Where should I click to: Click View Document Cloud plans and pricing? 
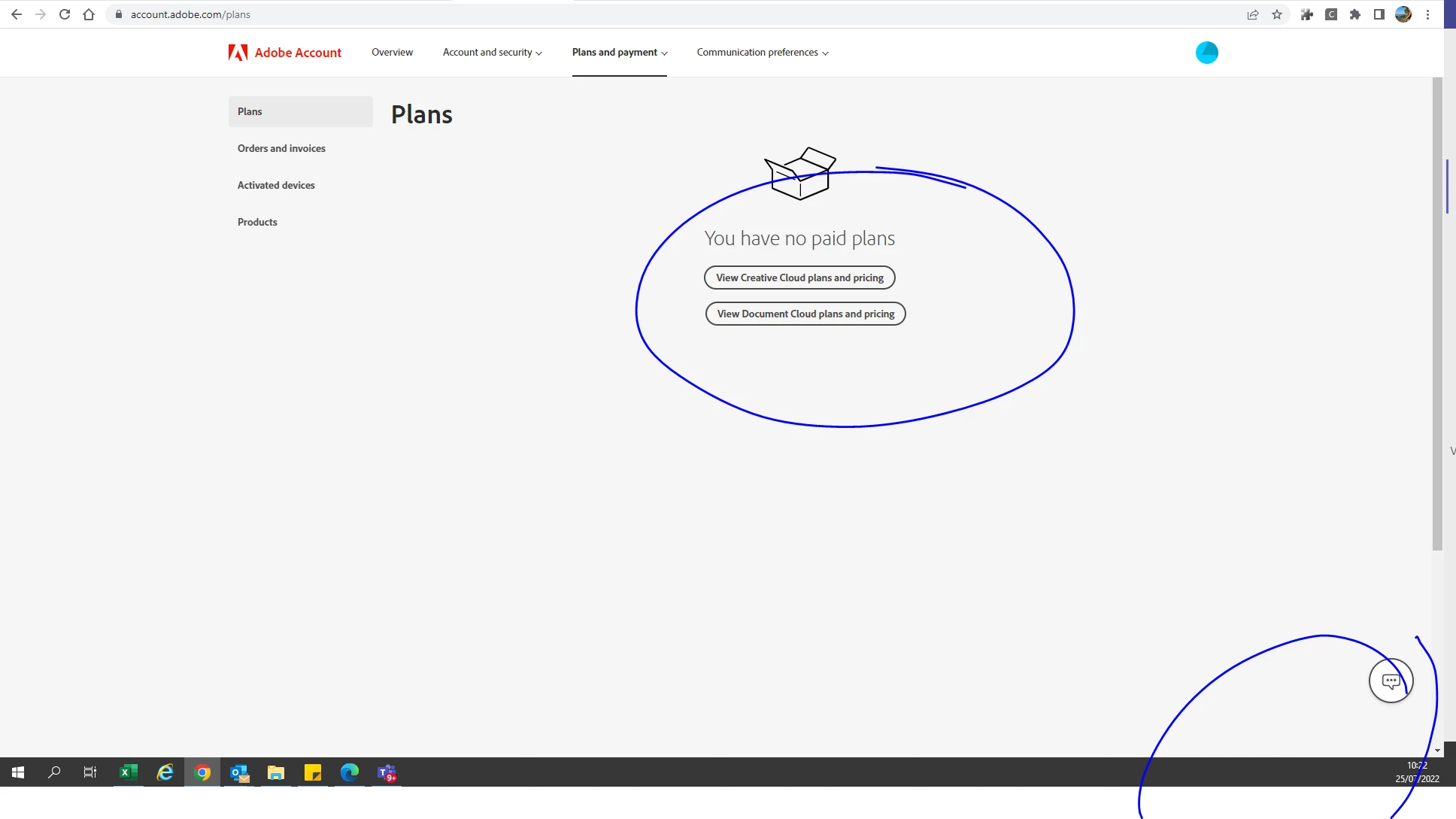pos(805,314)
